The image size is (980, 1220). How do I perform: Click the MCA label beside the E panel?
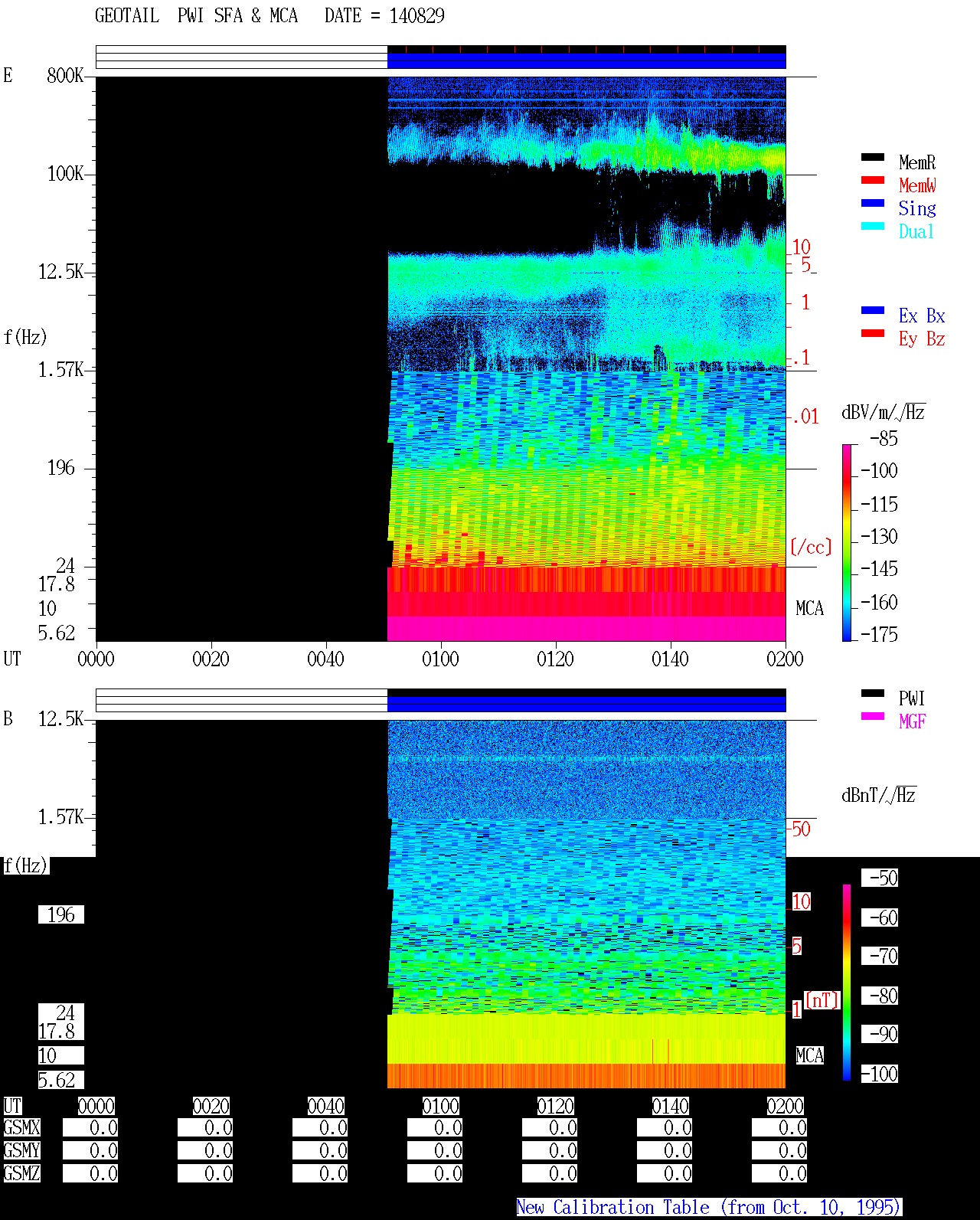[809, 609]
